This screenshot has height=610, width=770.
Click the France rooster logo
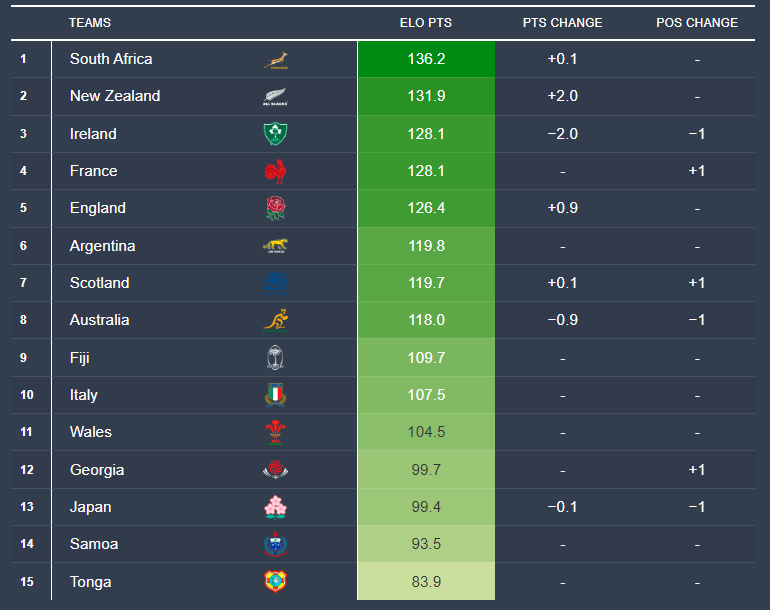[275, 171]
